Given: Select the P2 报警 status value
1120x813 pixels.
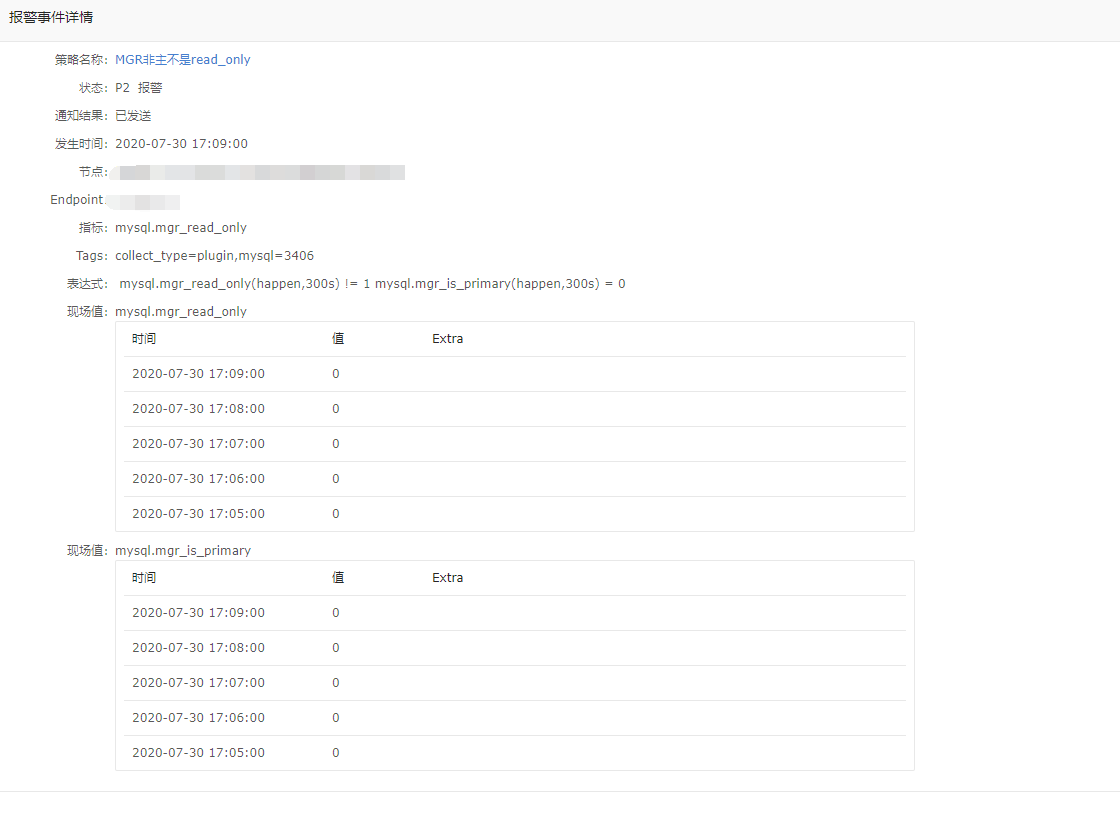Looking at the screenshot, I should pos(139,88).
